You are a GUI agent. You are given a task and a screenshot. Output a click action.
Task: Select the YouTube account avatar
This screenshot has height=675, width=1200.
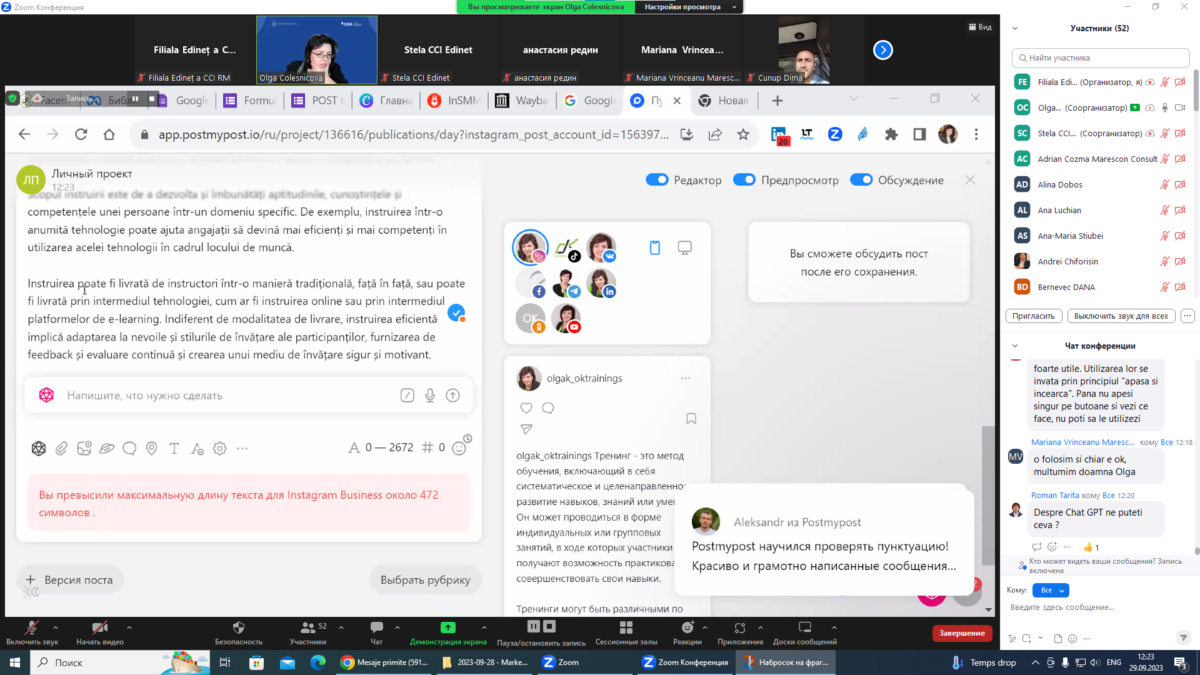(566, 319)
